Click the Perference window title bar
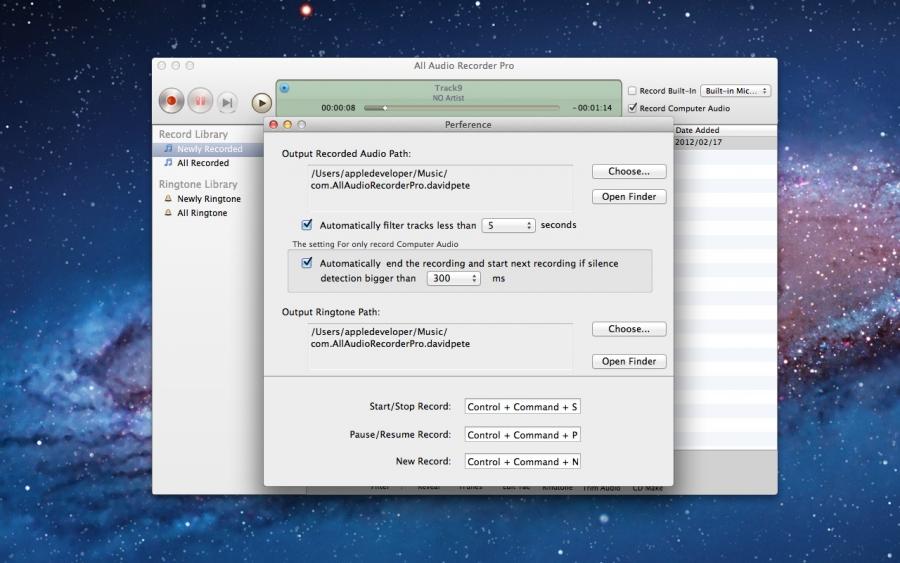Viewport: 900px width, 563px height. (468, 125)
